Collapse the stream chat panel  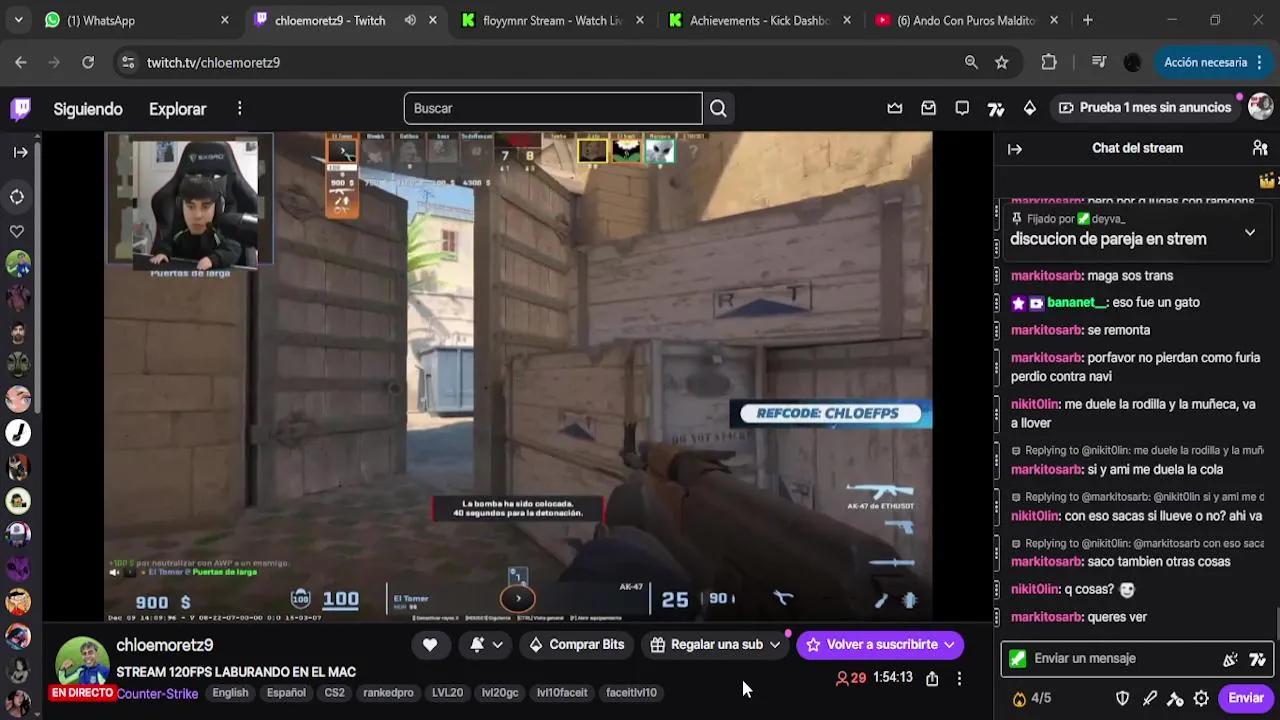[1015, 148]
